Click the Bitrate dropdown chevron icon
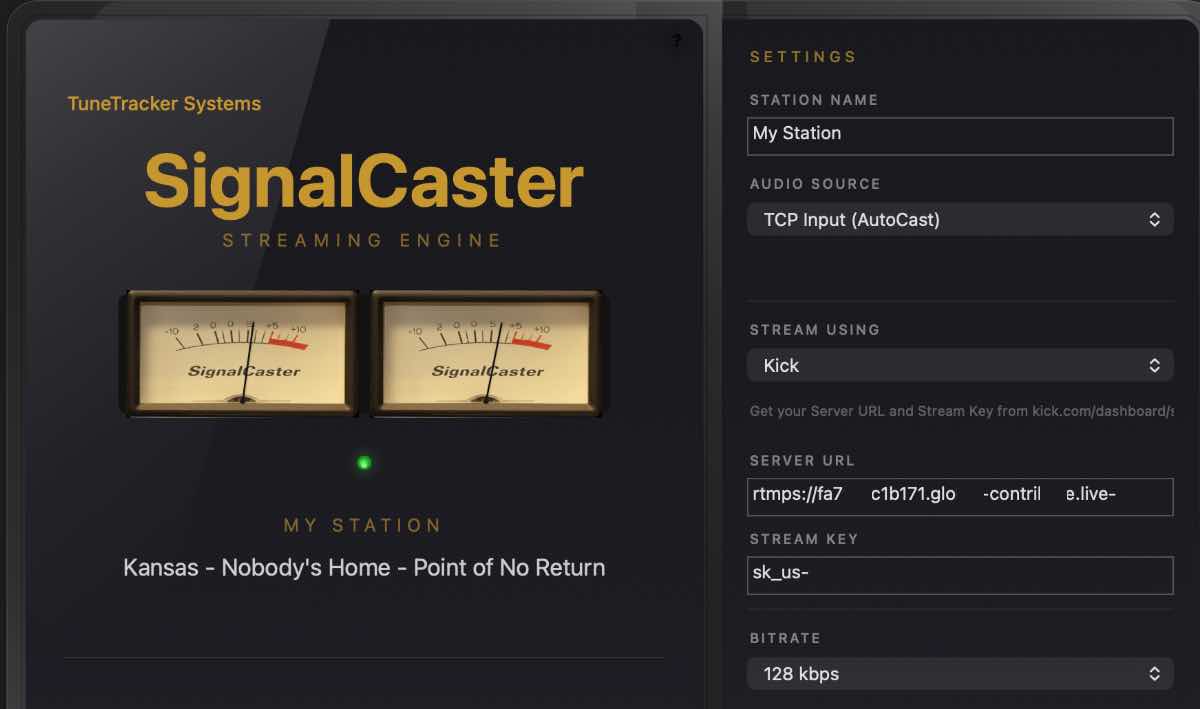 point(1155,673)
